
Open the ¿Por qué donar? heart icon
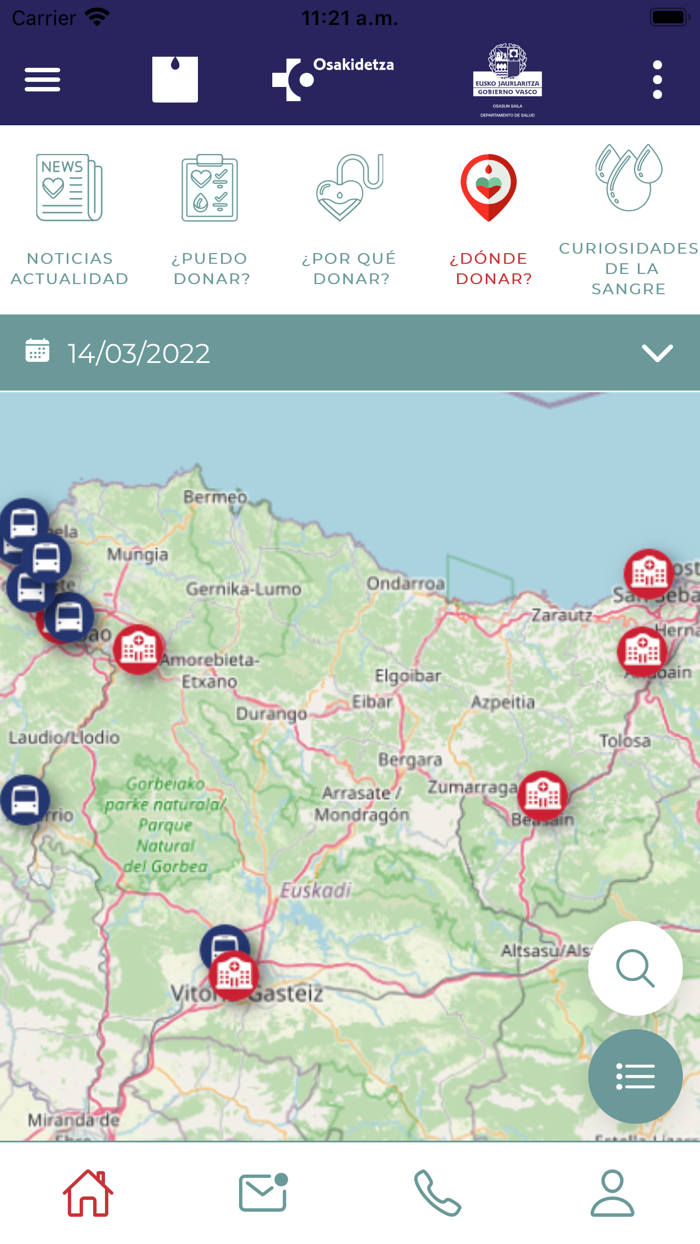click(x=350, y=188)
